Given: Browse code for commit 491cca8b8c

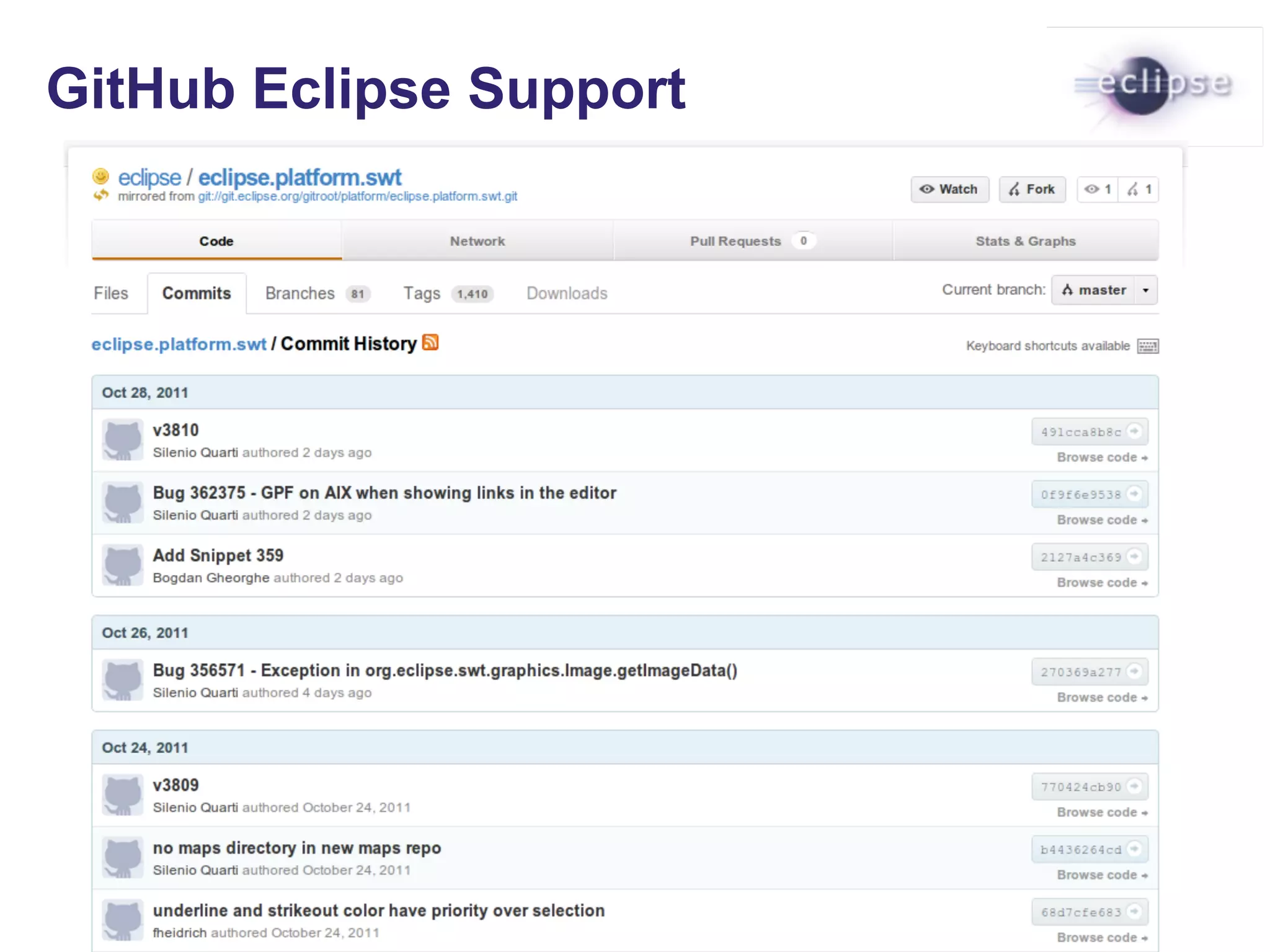Looking at the screenshot, I should coord(1103,457).
